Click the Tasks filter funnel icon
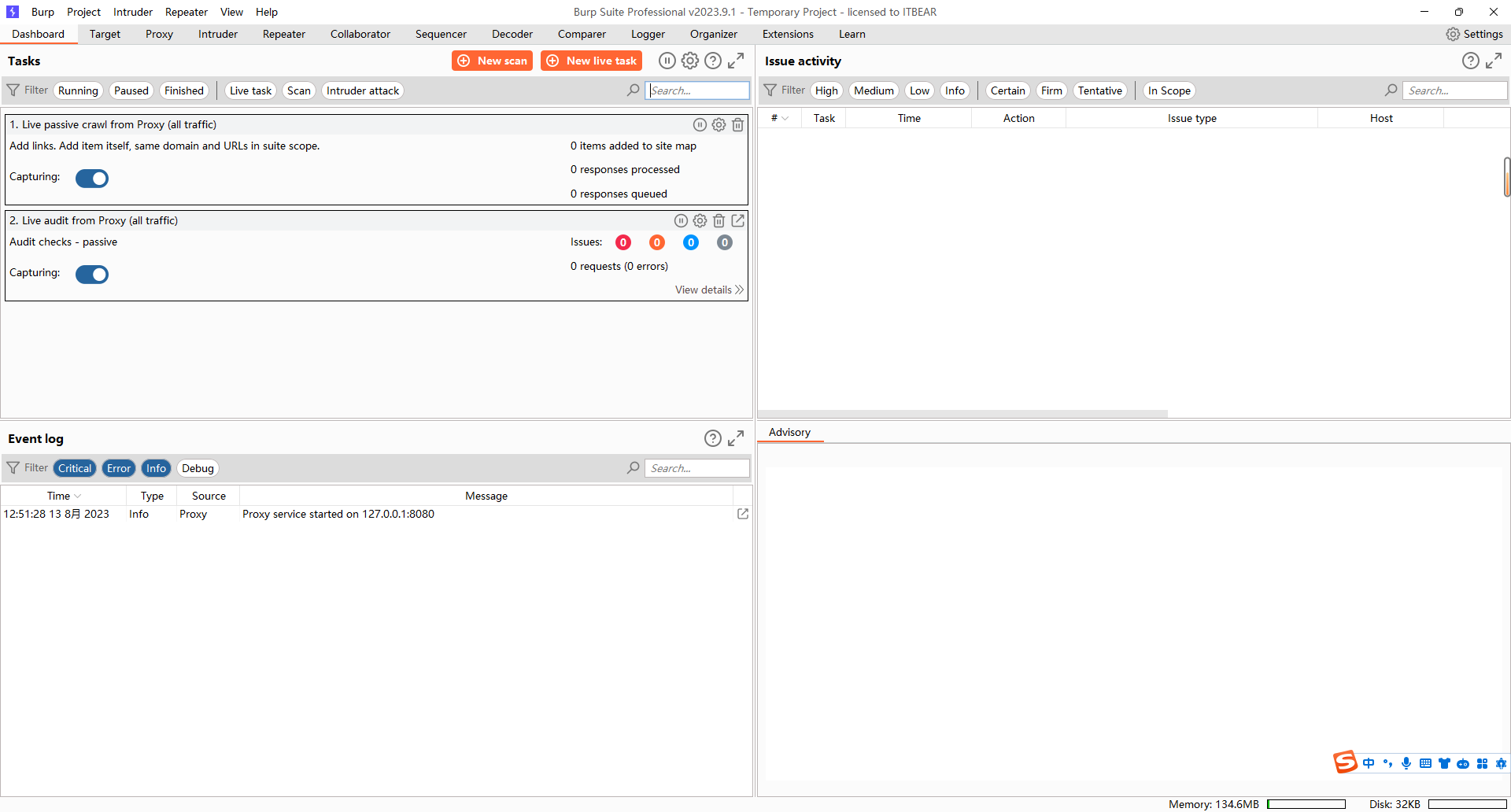1511x812 pixels. [x=13, y=90]
